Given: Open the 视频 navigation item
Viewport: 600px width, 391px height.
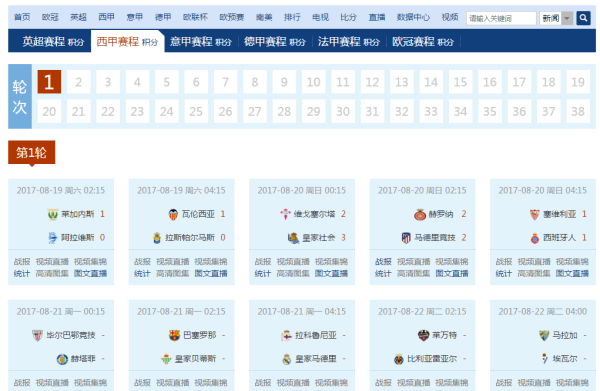Looking at the screenshot, I should 450,17.
